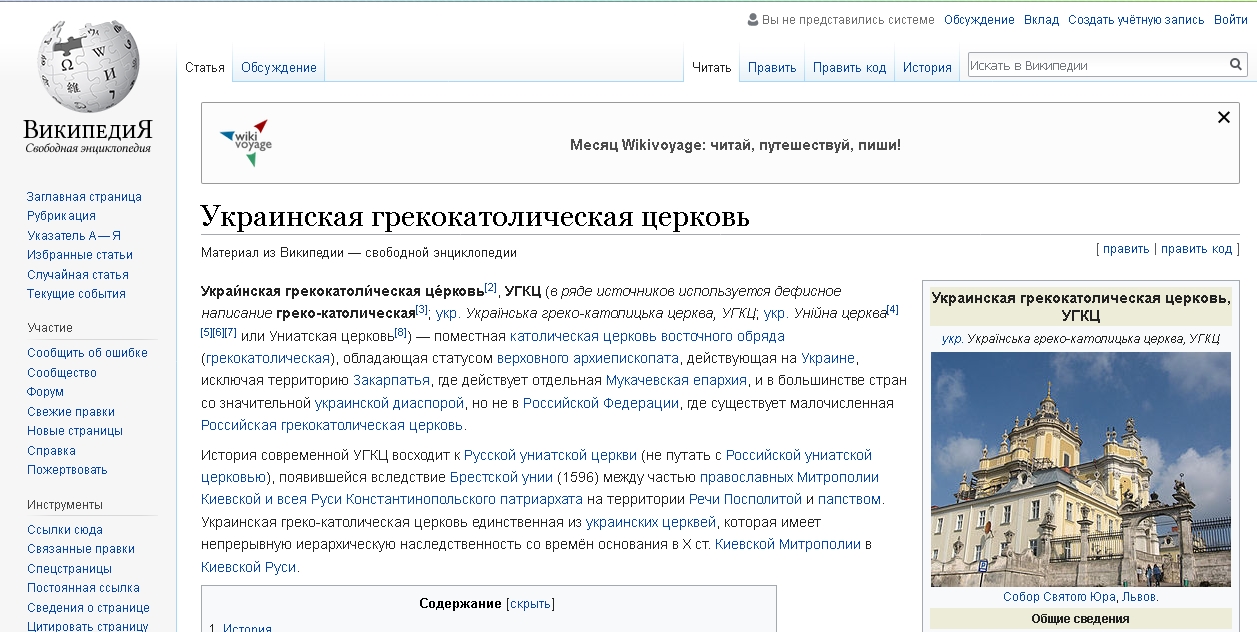The image size is (1257, 632).
Task: Select the 'Читать' tab
Action: [712, 67]
